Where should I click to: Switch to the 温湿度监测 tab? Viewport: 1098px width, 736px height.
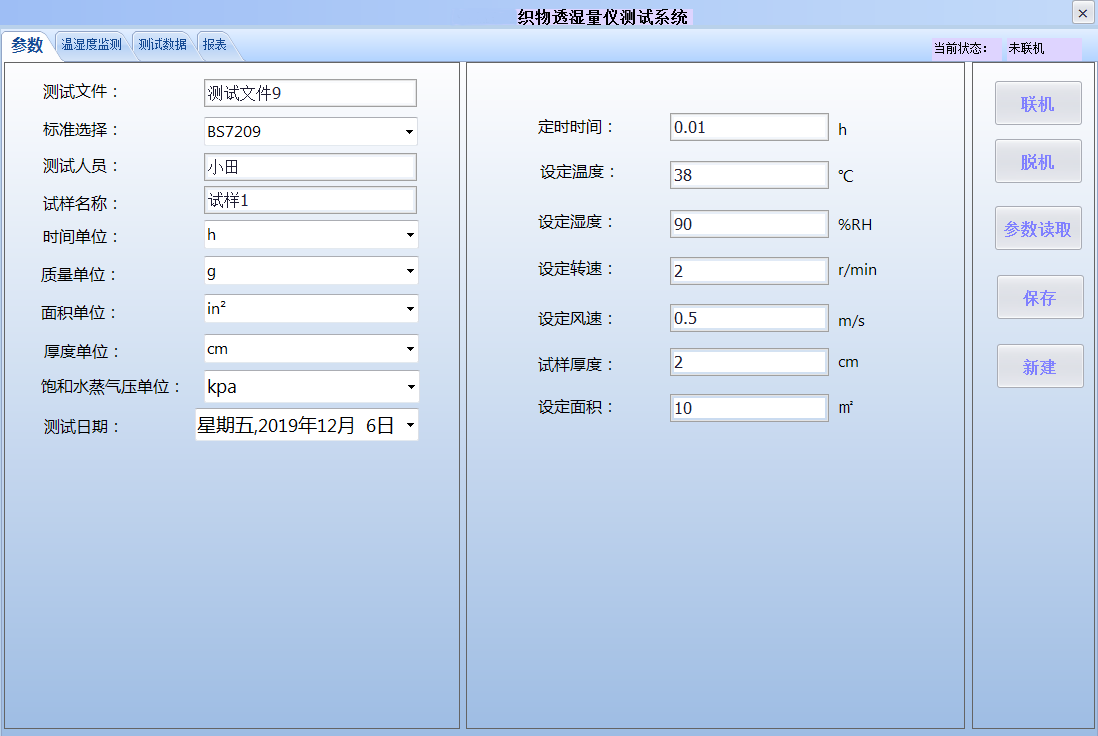[x=91, y=44]
